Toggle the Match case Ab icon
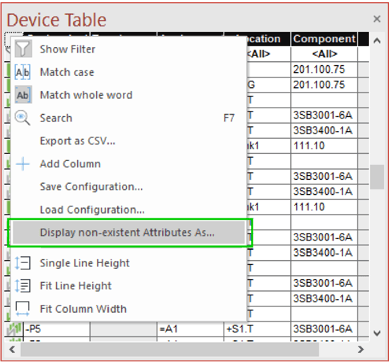This screenshot has height=362, width=389. coord(23,72)
